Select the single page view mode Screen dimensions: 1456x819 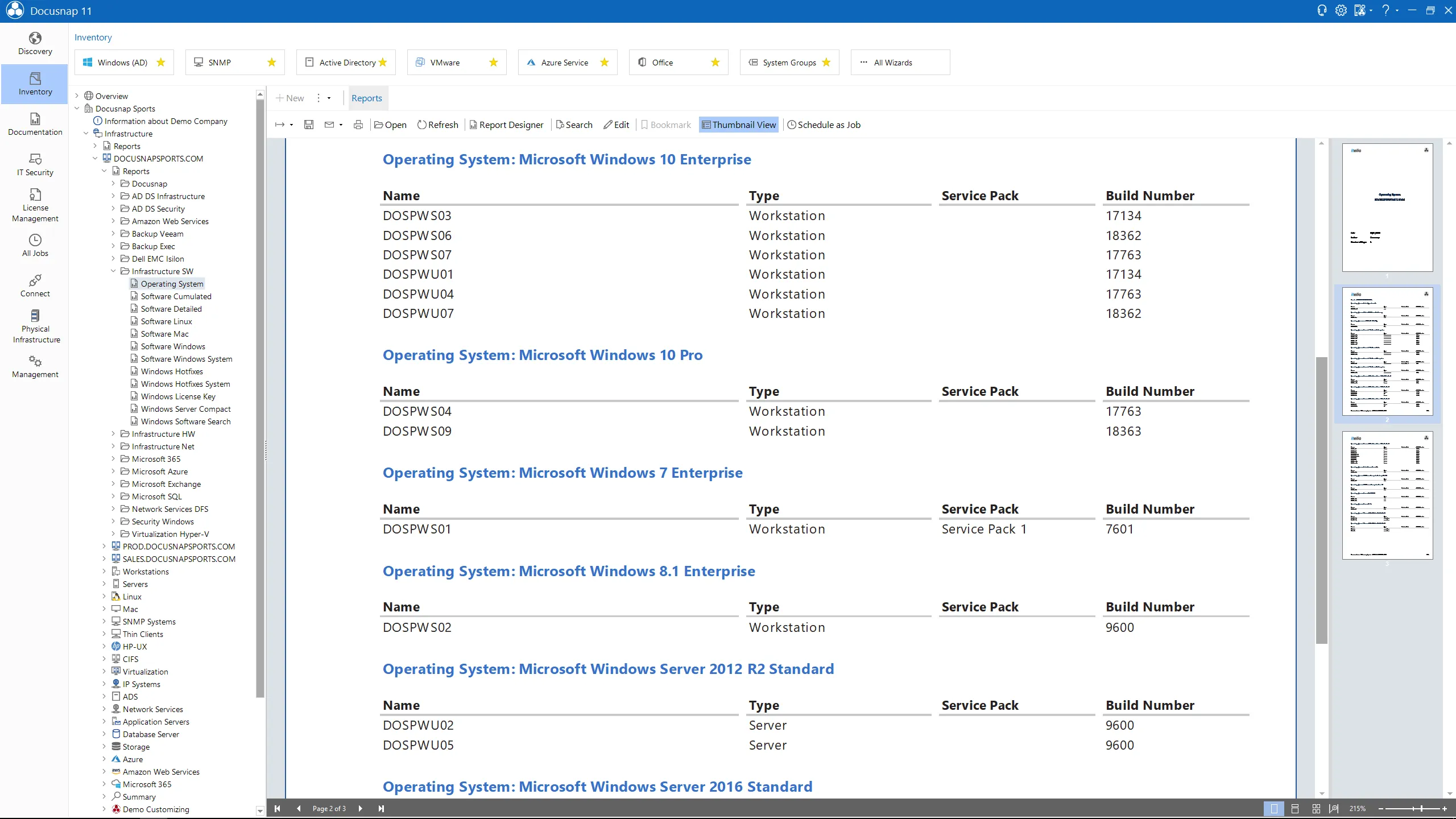click(x=1274, y=809)
